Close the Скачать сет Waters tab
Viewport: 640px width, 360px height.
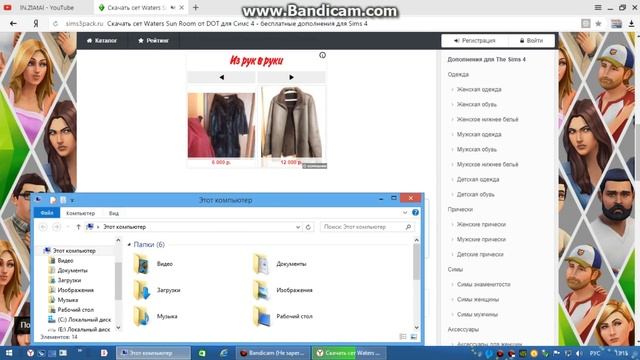182,7
